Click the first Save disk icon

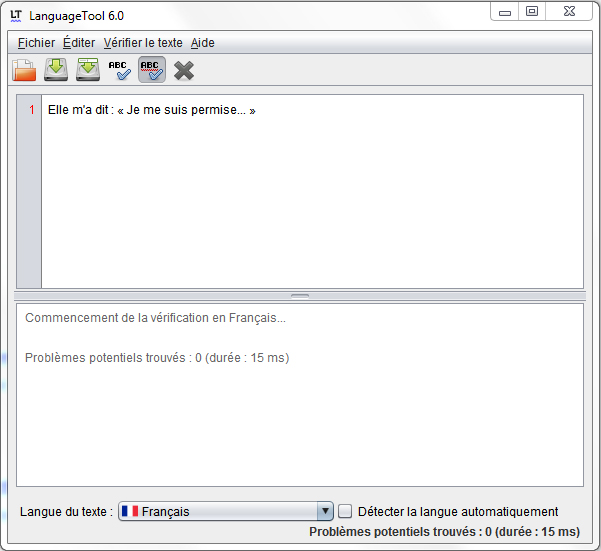pos(56,70)
